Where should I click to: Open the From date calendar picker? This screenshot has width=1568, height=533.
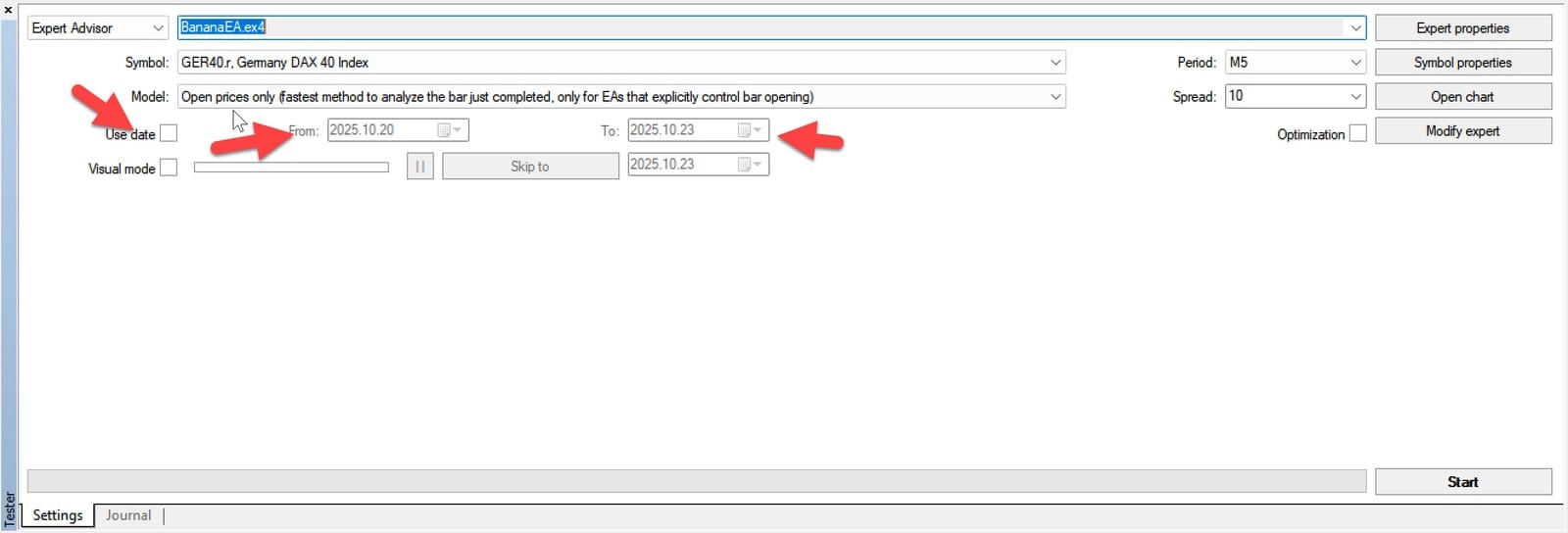point(450,130)
